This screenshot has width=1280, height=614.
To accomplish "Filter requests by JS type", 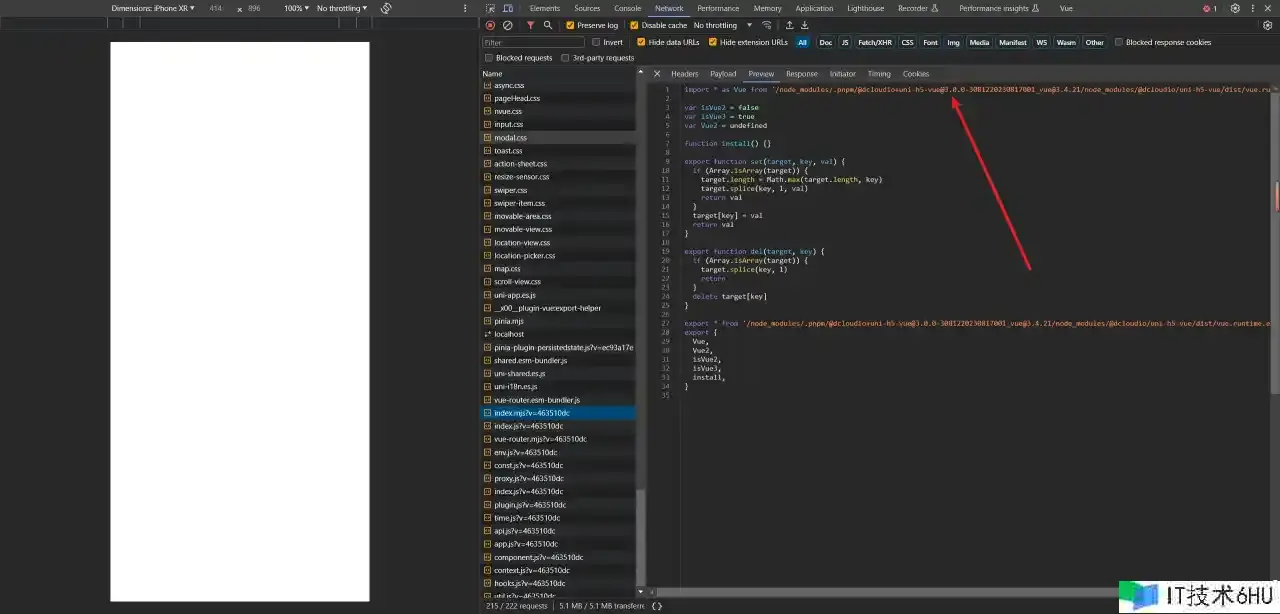I will point(845,42).
